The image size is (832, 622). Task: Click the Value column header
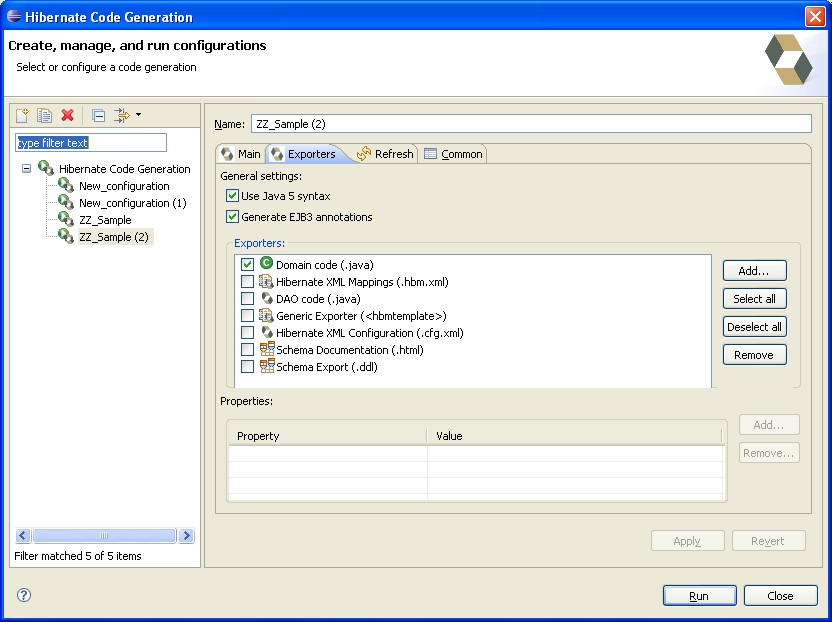(x=575, y=436)
